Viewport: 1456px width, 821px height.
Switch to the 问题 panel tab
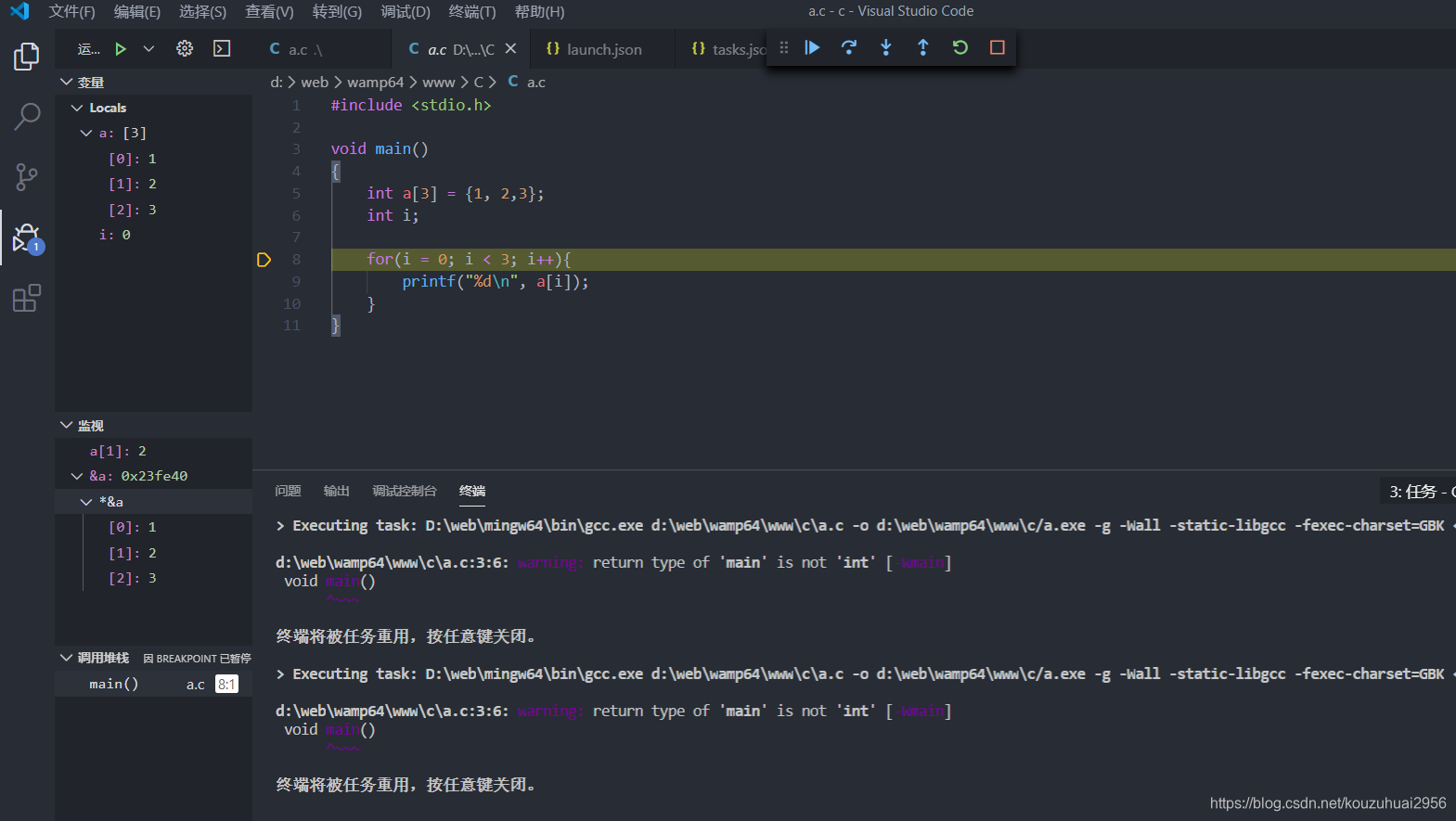pyautogui.click(x=288, y=491)
